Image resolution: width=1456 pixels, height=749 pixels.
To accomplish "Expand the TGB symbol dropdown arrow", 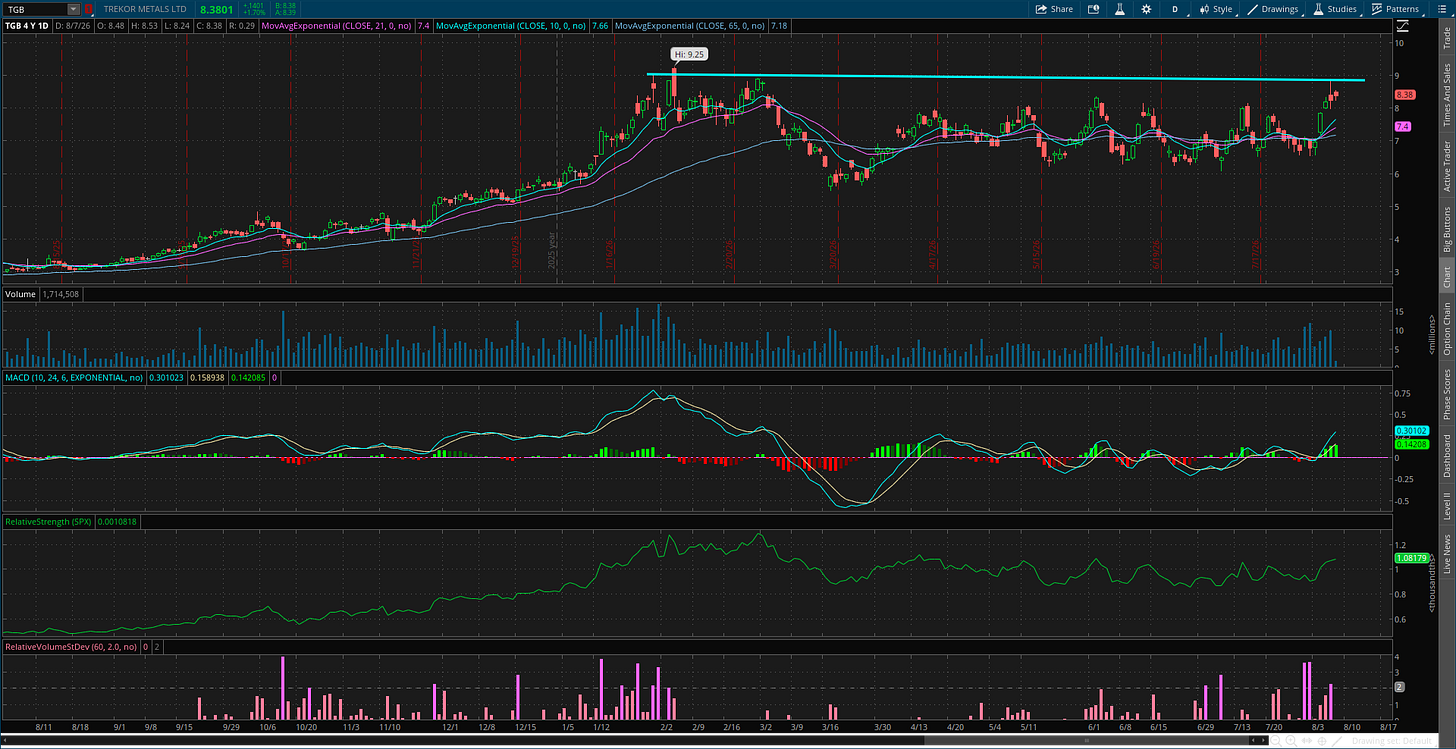I will pyautogui.click(x=72, y=9).
